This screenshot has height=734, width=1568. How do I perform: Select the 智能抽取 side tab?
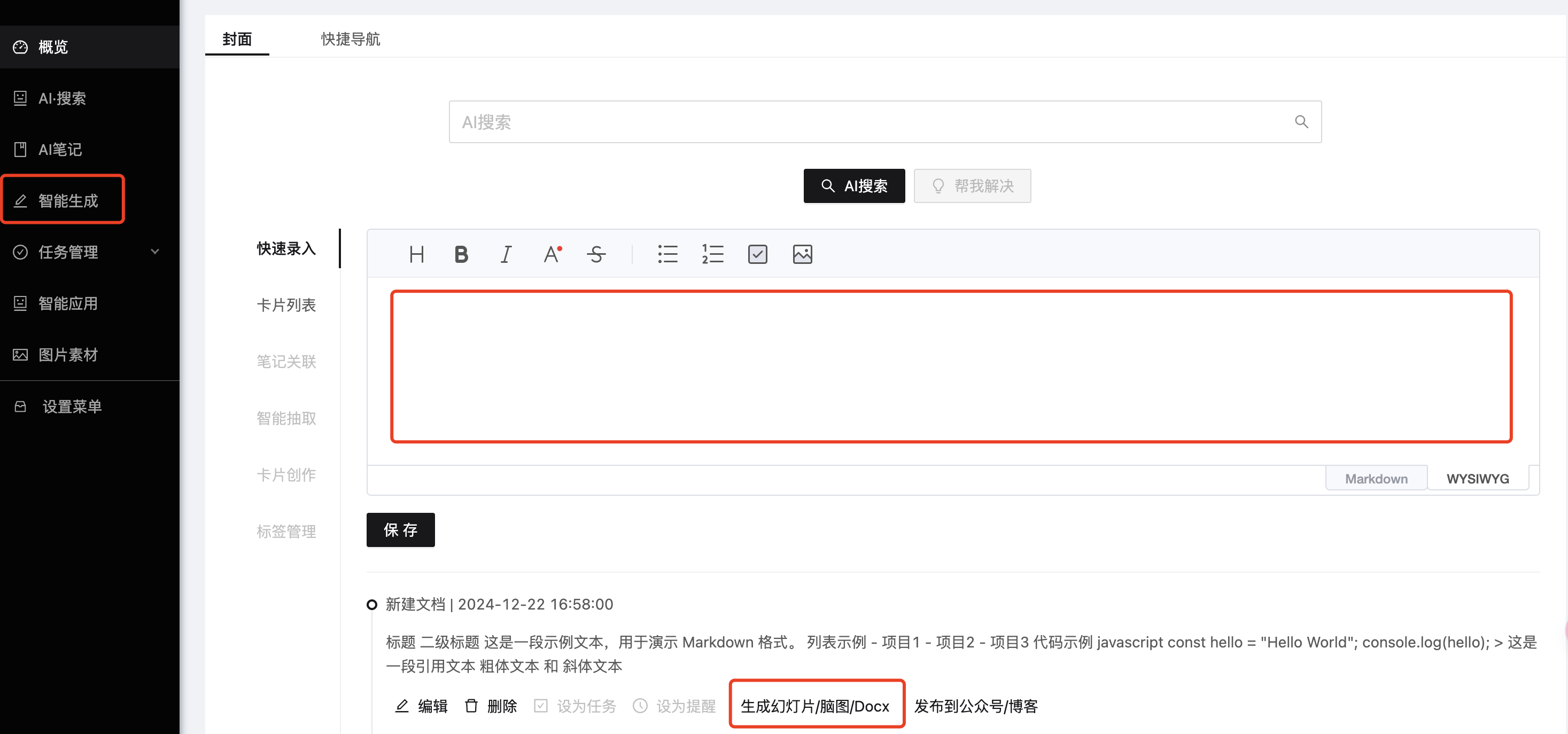point(286,418)
